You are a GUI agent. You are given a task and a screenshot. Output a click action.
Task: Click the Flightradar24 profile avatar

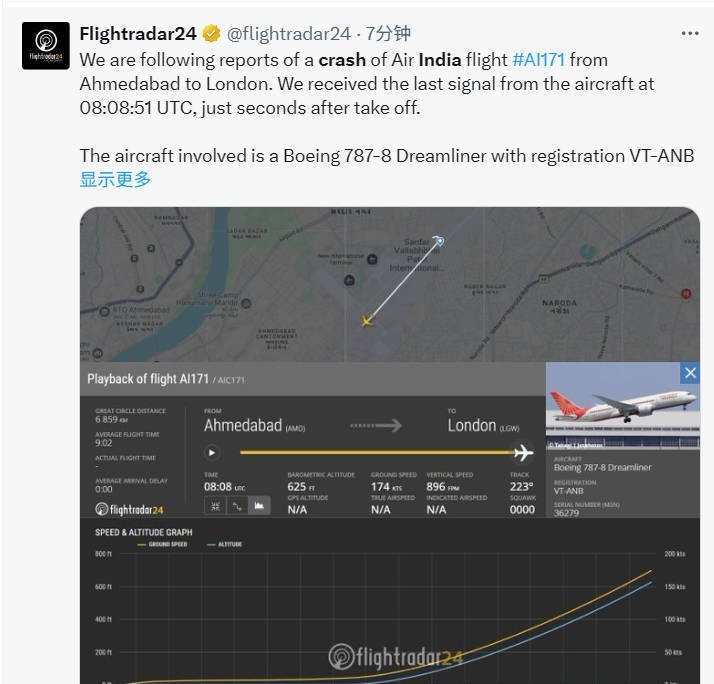click(46, 46)
